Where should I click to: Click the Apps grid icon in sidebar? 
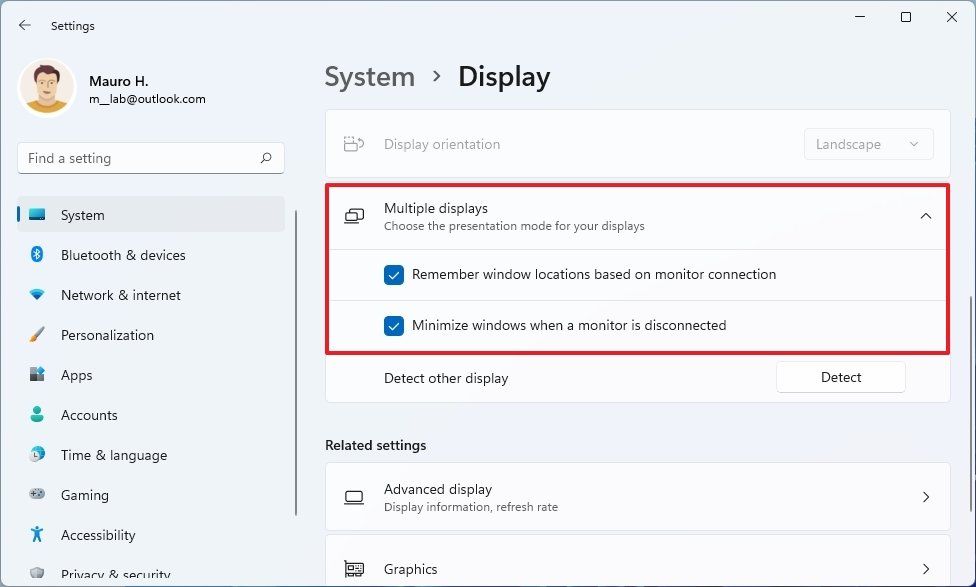click(x=36, y=375)
